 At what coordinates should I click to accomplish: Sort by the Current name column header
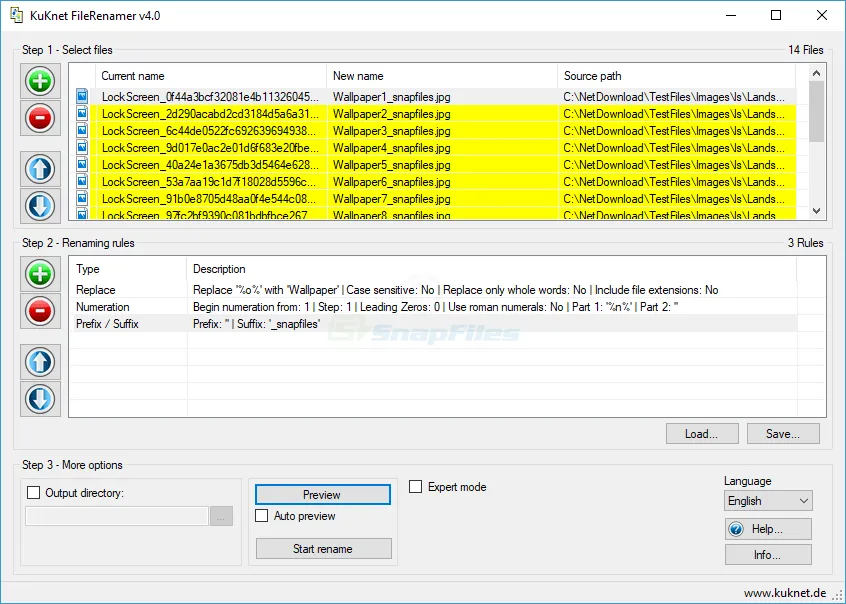pos(211,76)
